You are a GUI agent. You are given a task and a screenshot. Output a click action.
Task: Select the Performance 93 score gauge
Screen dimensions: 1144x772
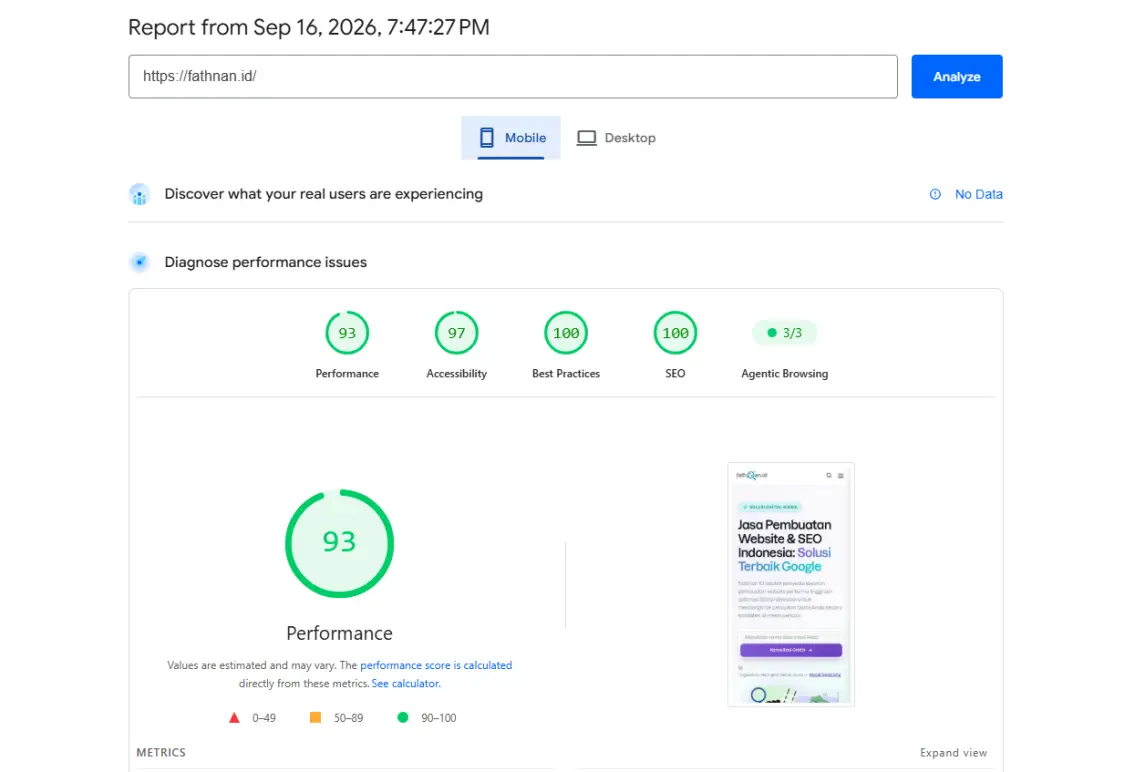pyautogui.click(x=347, y=333)
